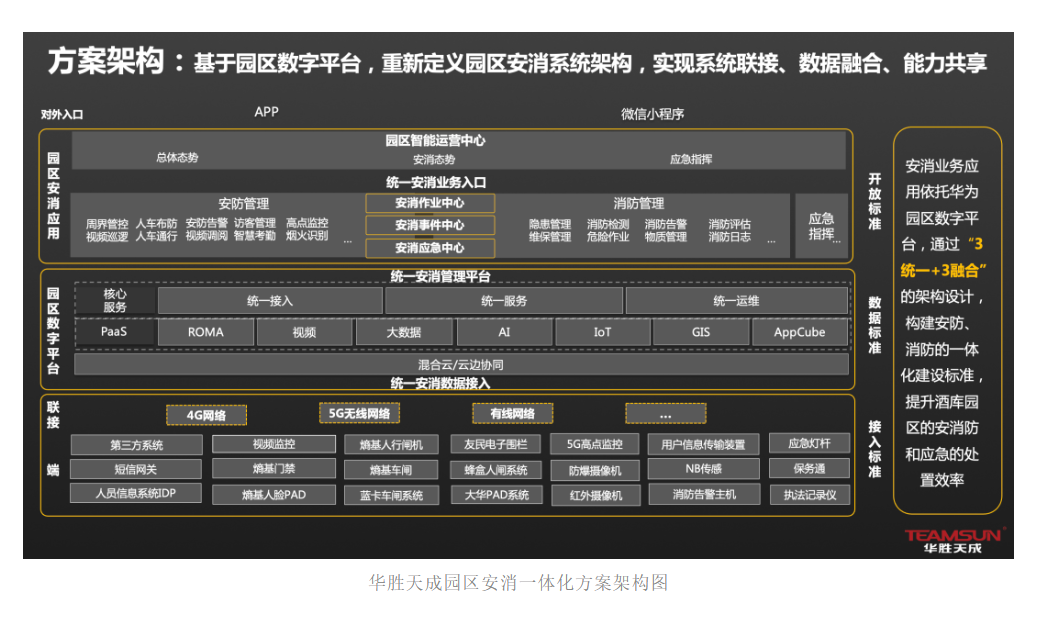Select the 安消事件中心 box

click(x=430, y=226)
